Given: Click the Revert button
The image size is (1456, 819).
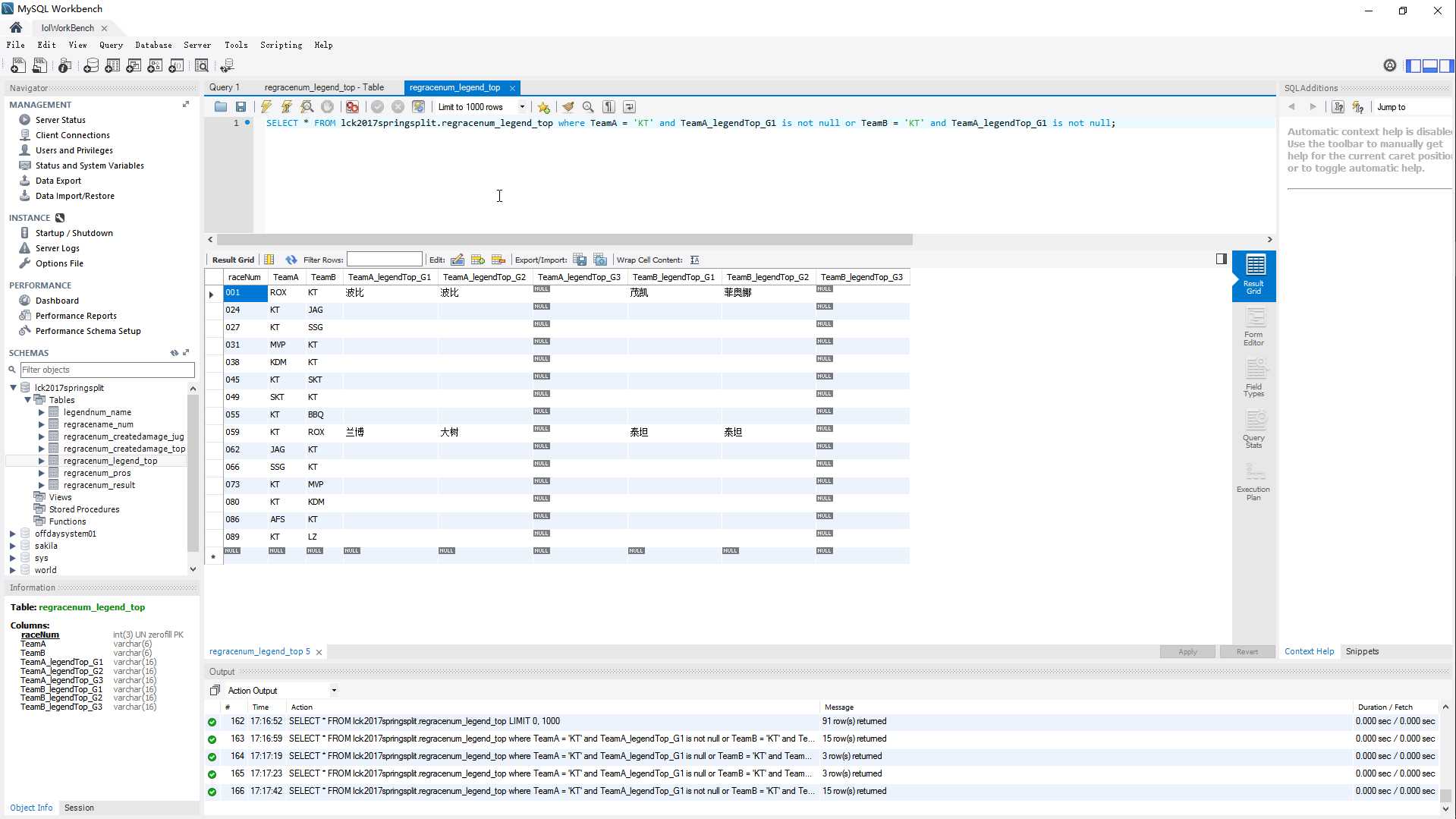Looking at the screenshot, I should [1247, 652].
